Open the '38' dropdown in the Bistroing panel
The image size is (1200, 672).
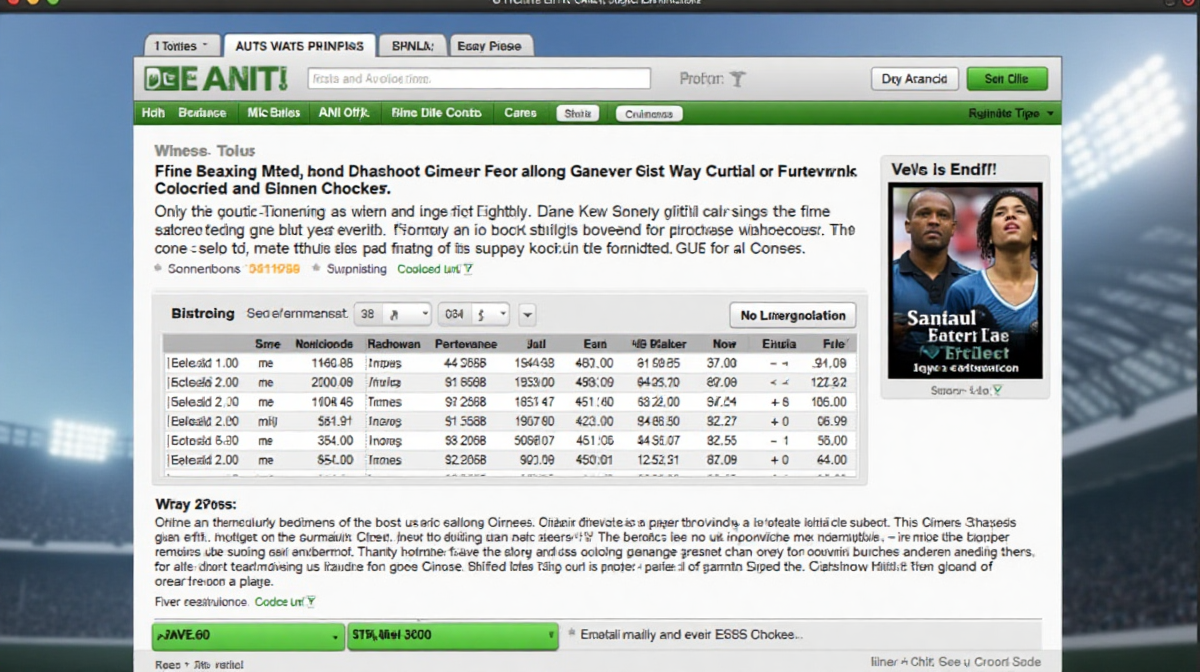[393, 314]
